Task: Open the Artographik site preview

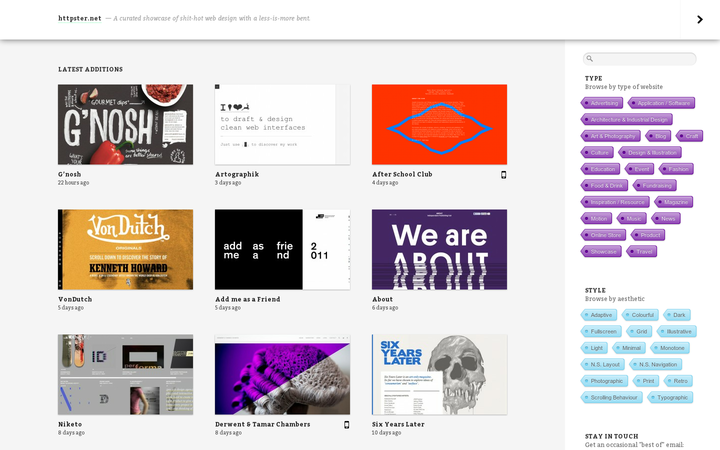Action: tap(282, 124)
